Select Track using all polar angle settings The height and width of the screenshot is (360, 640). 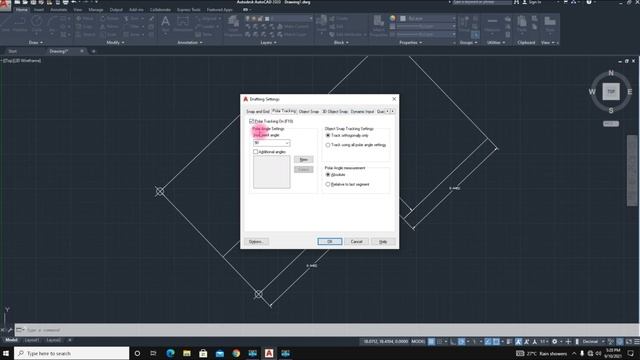(x=328, y=145)
